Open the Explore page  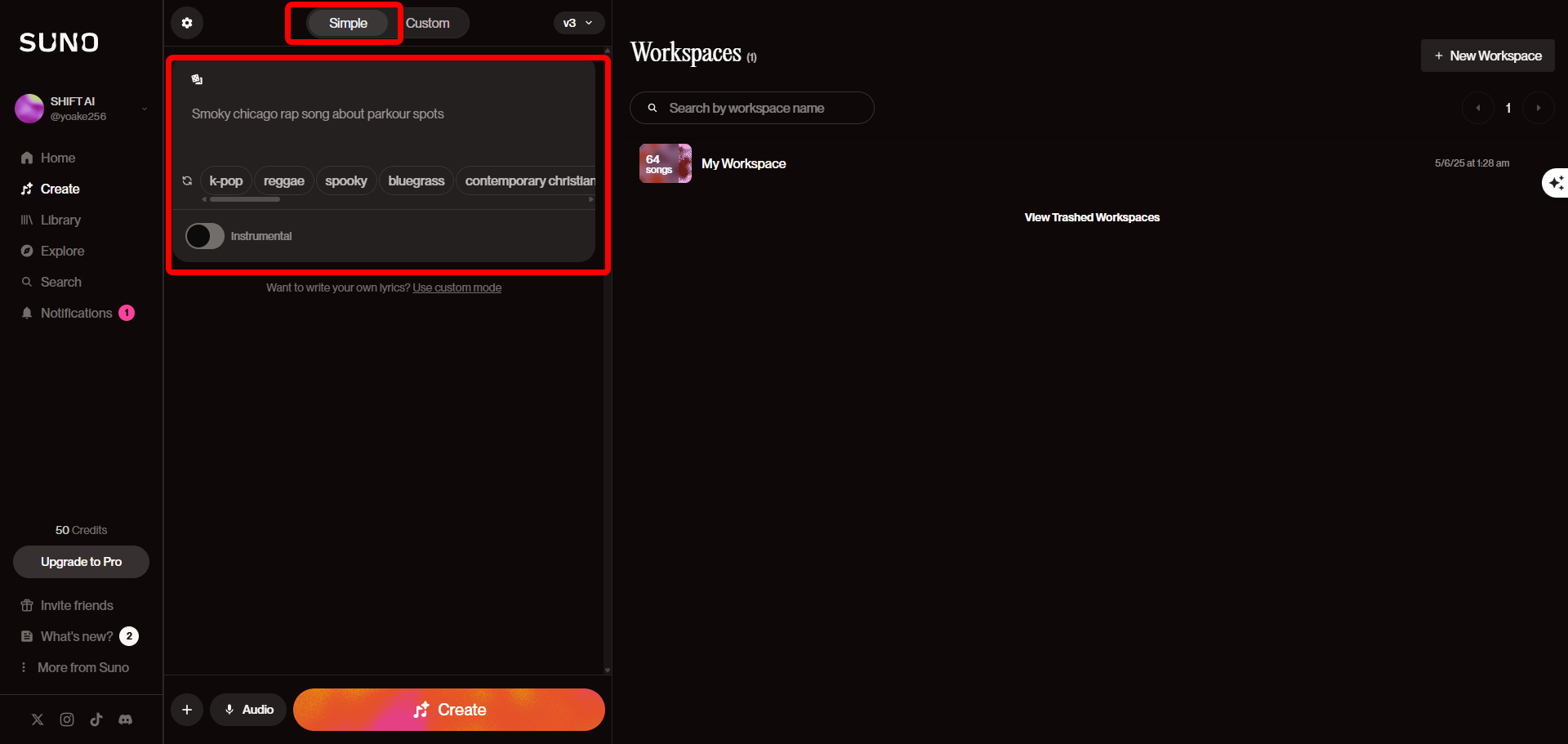click(x=62, y=251)
